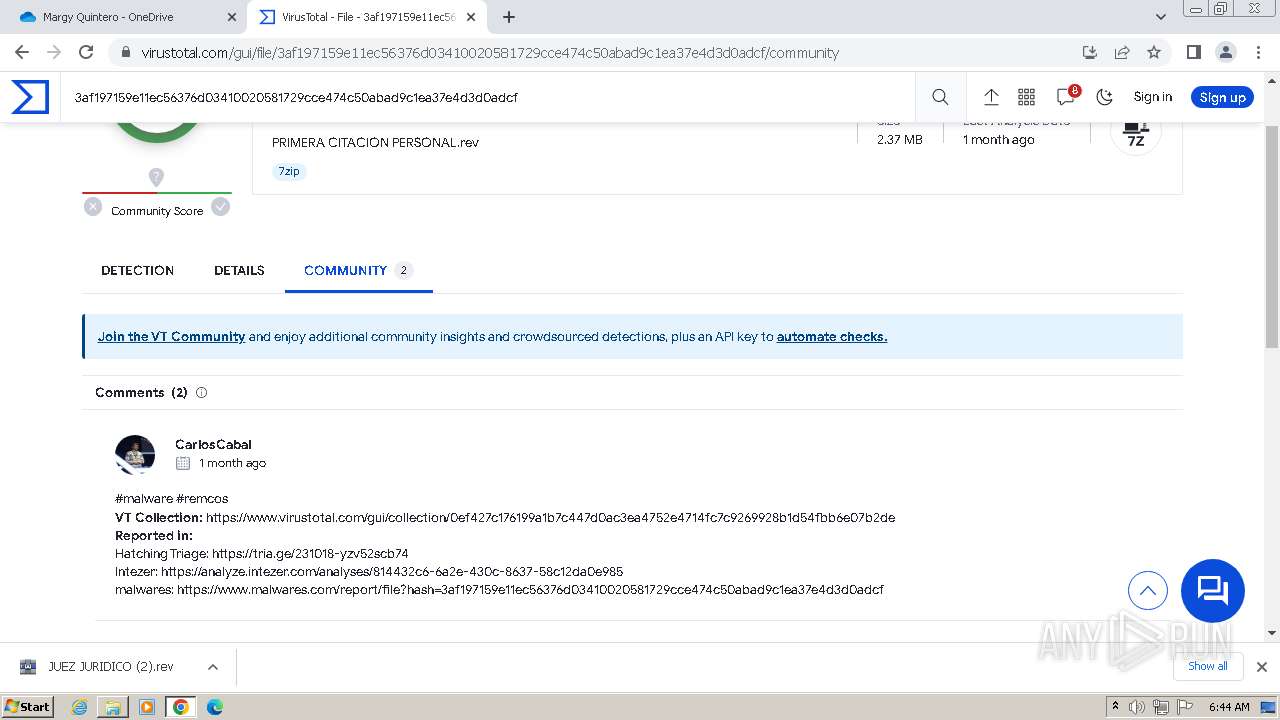Open CarlosCabal username link
The height and width of the screenshot is (720, 1280).
pyautogui.click(x=213, y=444)
